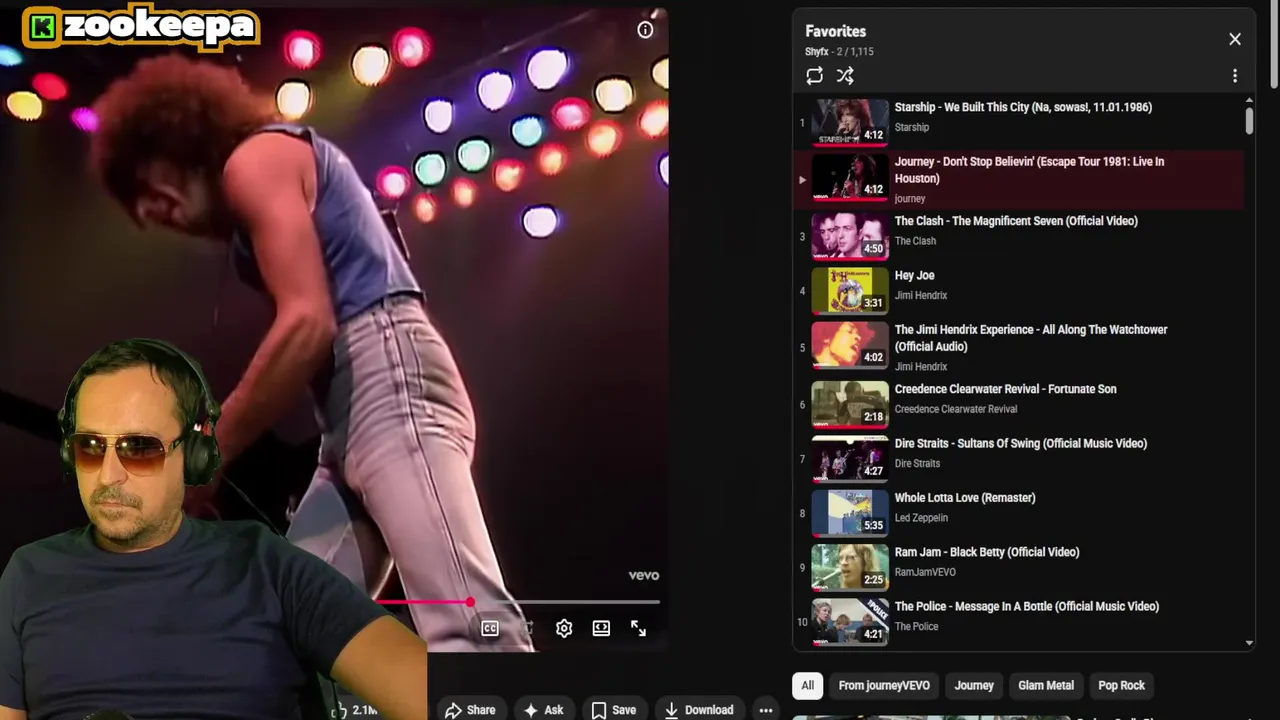Click playlist scroll up arrow
Image resolution: width=1280 pixels, height=720 pixels.
[1249, 100]
